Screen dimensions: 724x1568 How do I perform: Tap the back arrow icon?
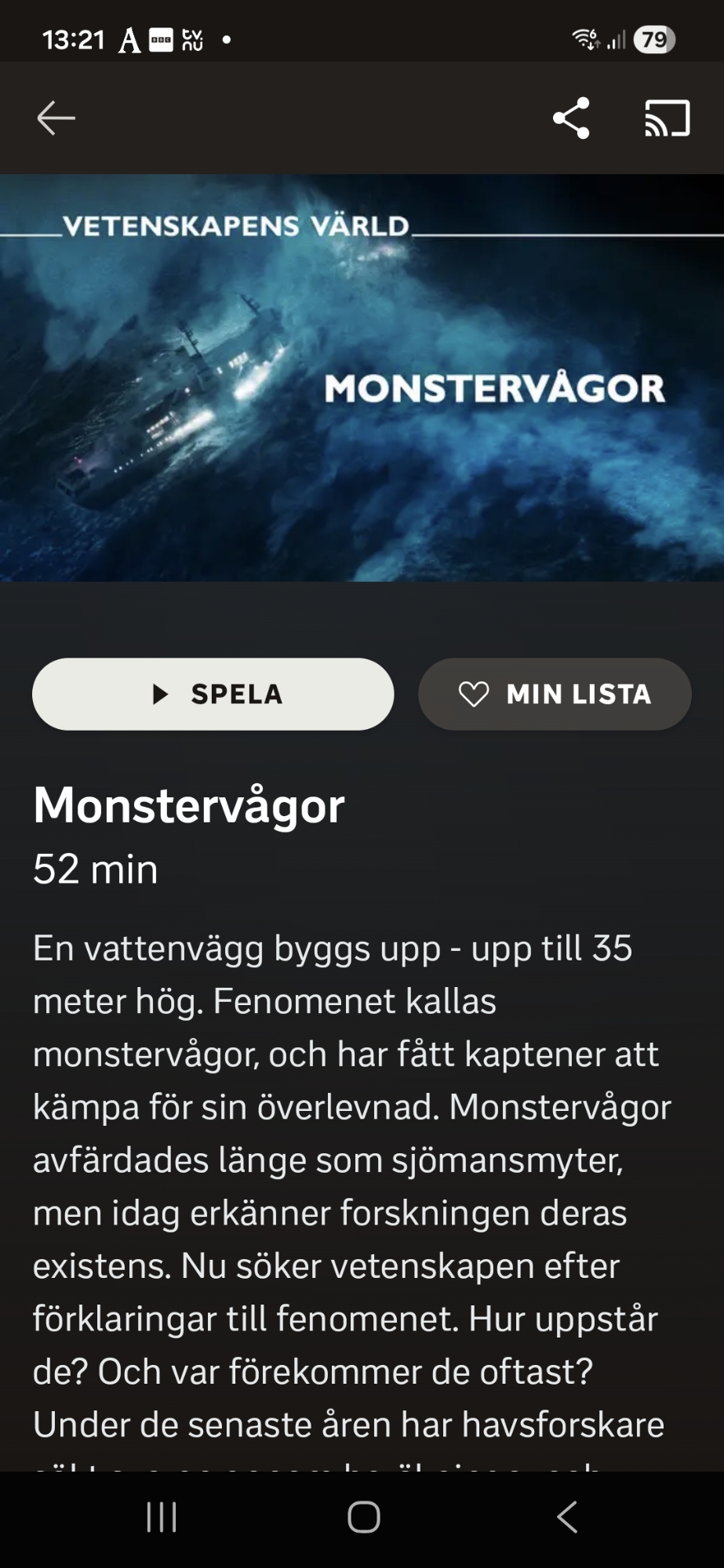(56, 118)
